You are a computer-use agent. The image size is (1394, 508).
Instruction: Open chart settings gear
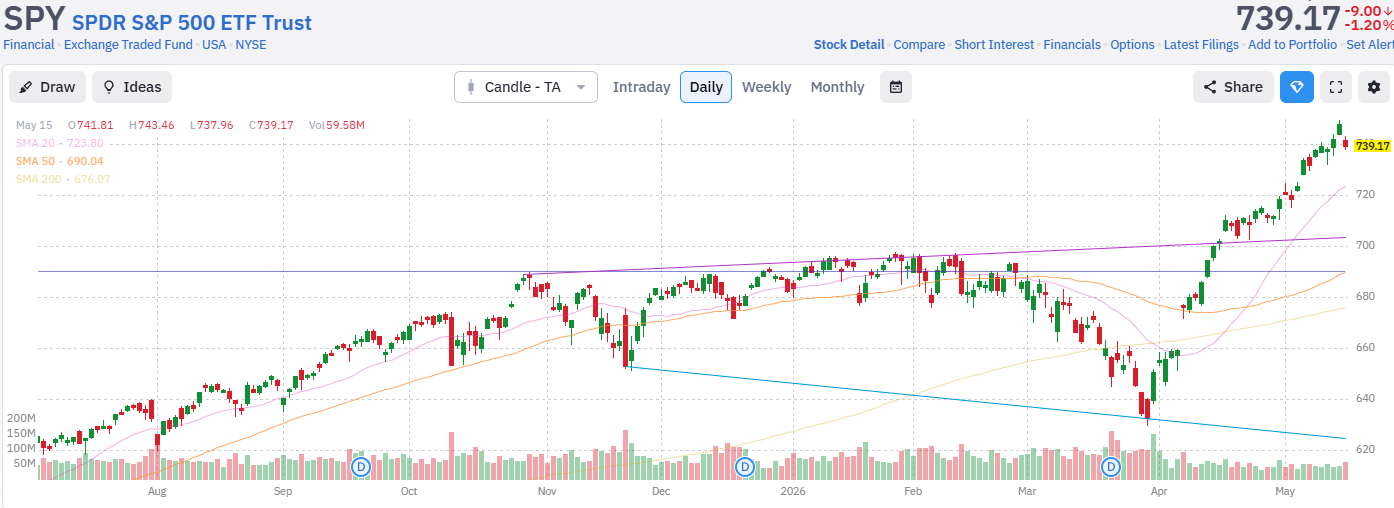1374,87
